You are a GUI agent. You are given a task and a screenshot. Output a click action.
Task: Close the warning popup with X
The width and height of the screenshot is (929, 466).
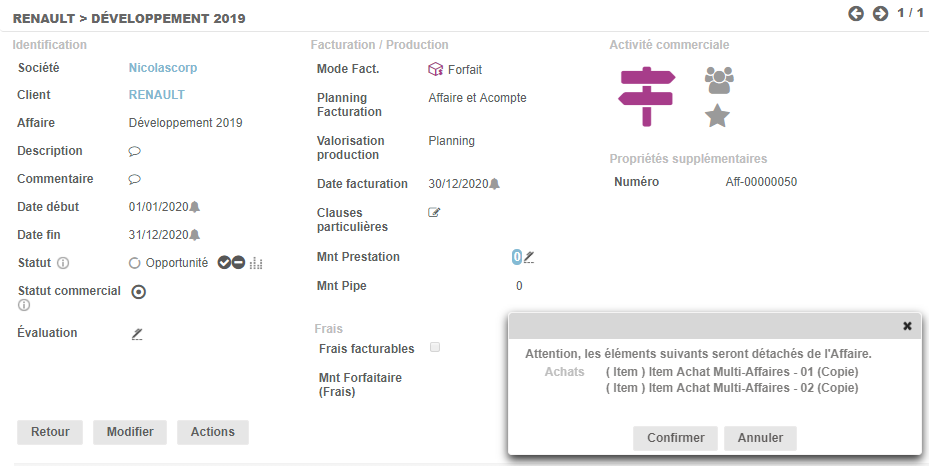[907, 326]
